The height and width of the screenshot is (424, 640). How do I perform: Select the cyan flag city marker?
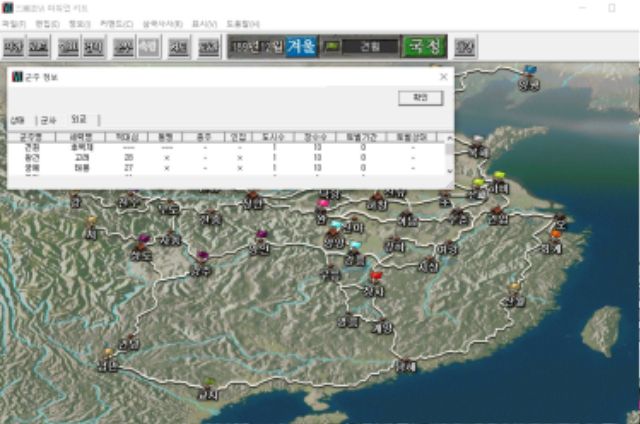click(x=355, y=245)
